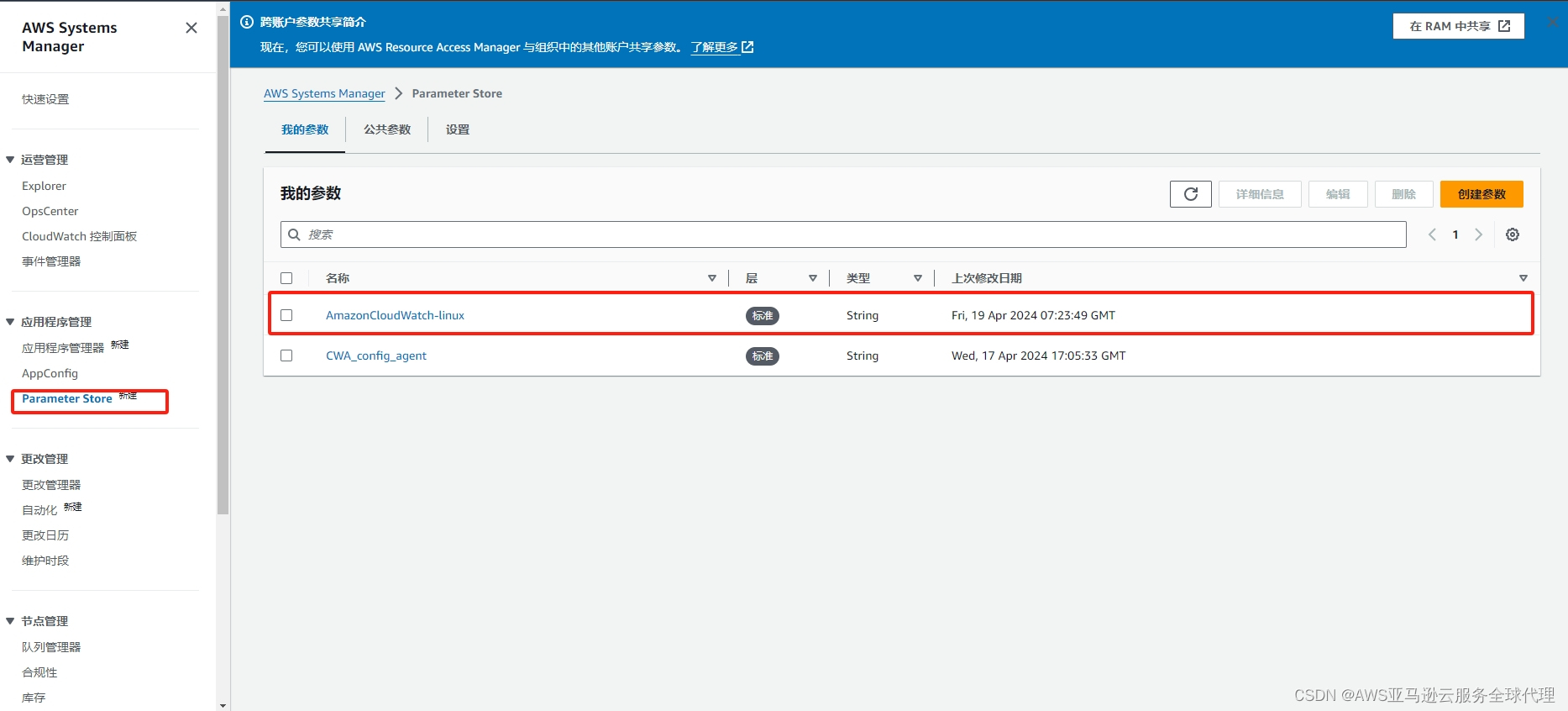Open 合规性 in sidebar
Image resolution: width=1568 pixels, height=711 pixels.
click(39, 672)
